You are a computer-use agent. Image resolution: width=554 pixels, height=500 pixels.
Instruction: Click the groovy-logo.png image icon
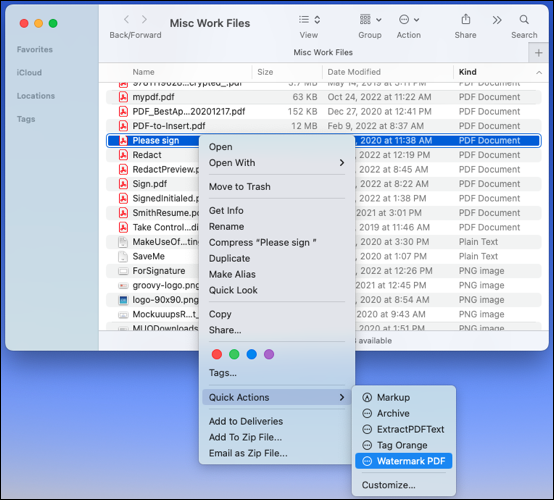pyautogui.click(x=123, y=286)
